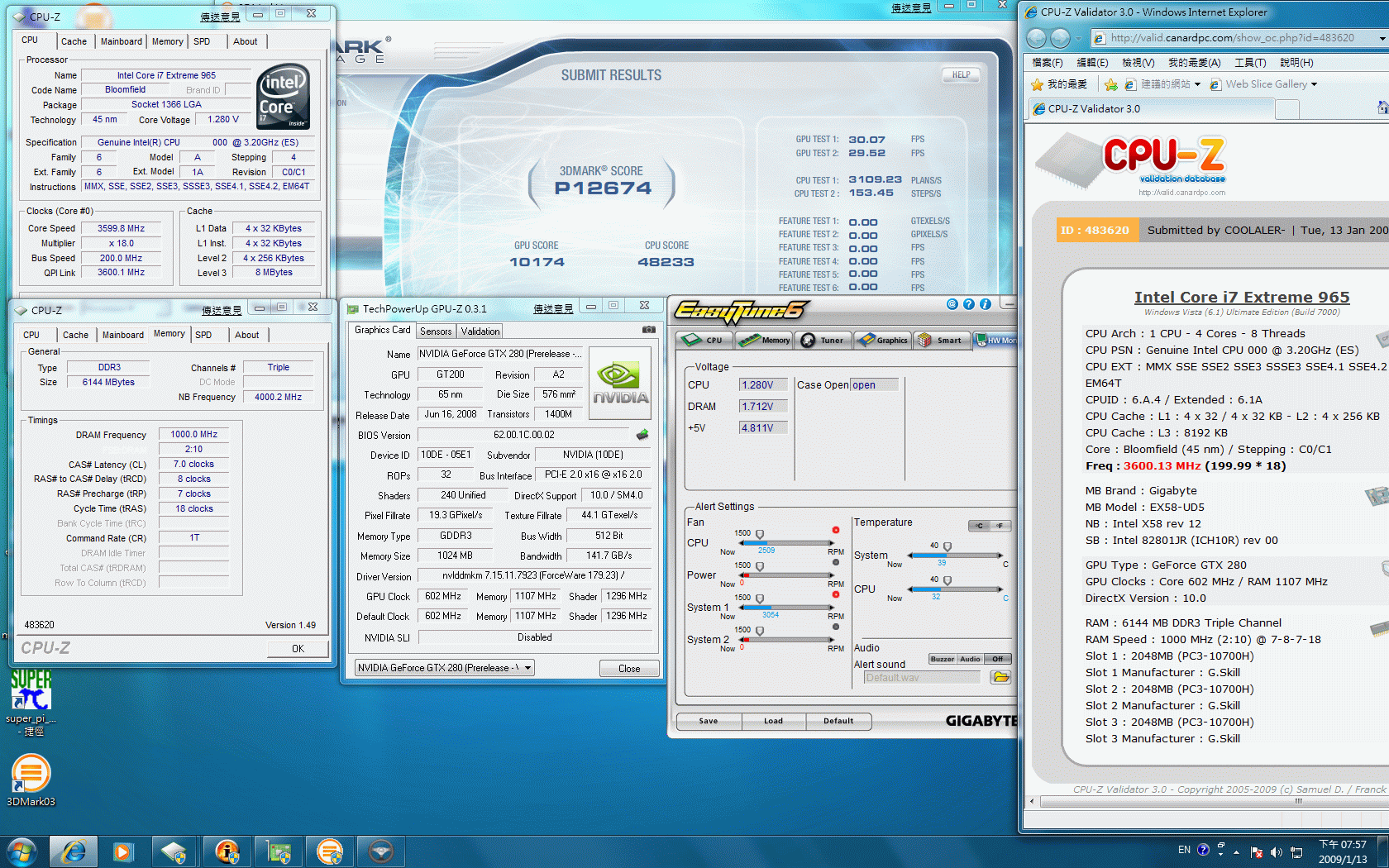Click the add-to-favorites-bar star icon
Screen dimensions: 1389x868
click(x=1110, y=84)
